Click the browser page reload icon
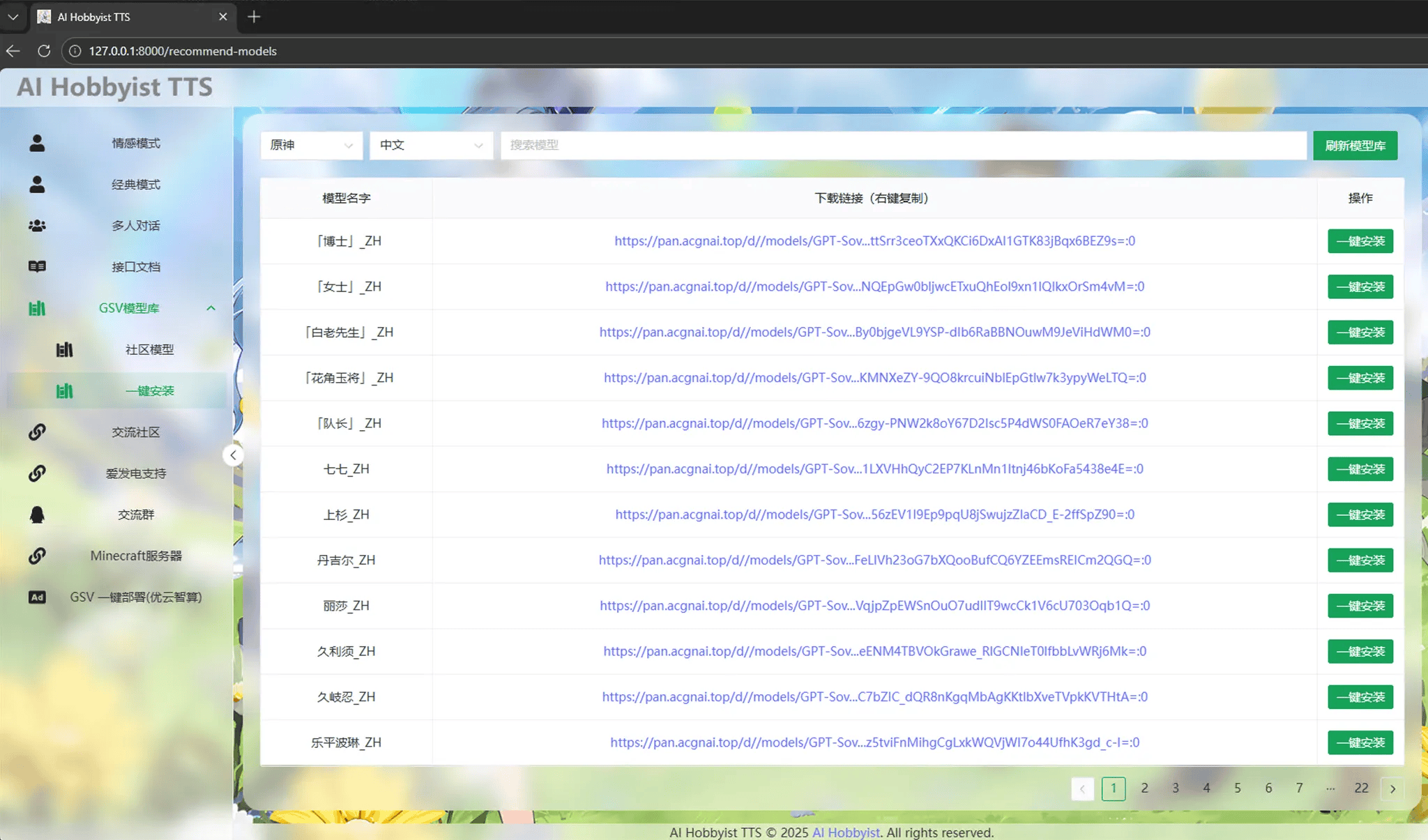 (44, 51)
